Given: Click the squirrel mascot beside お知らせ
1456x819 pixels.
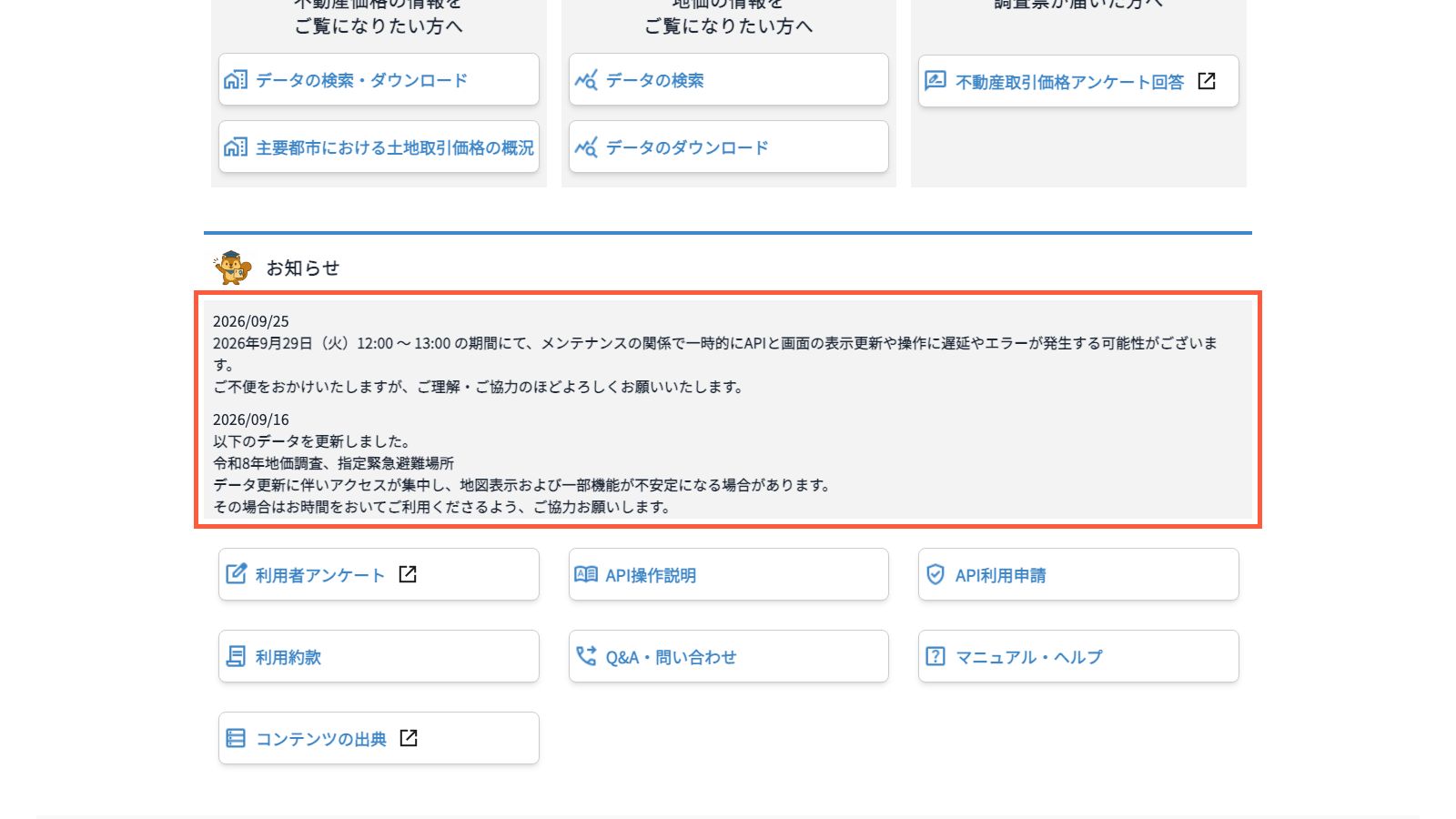Looking at the screenshot, I should click(x=232, y=268).
